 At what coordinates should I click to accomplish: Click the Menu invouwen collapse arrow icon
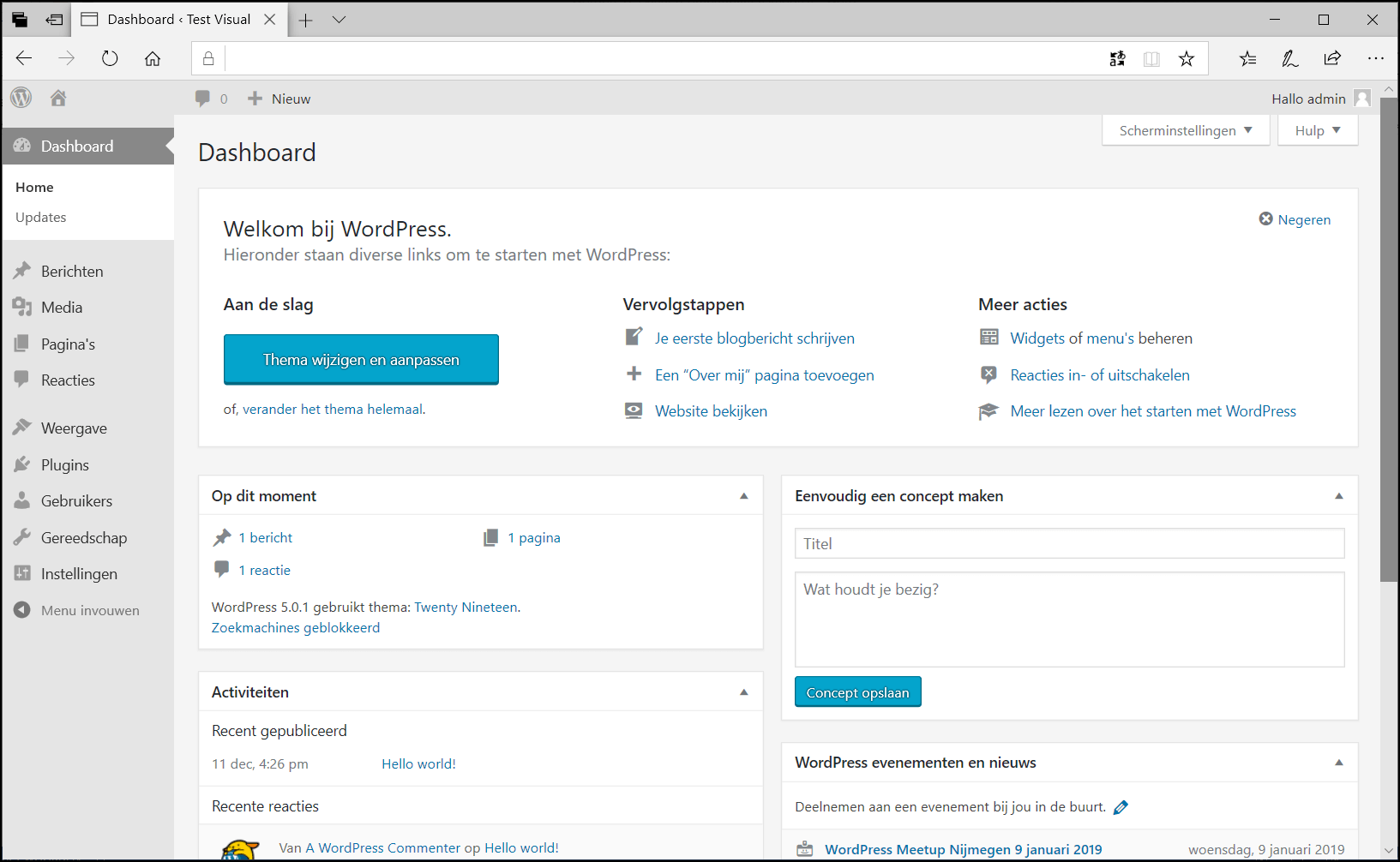point(22,610)
